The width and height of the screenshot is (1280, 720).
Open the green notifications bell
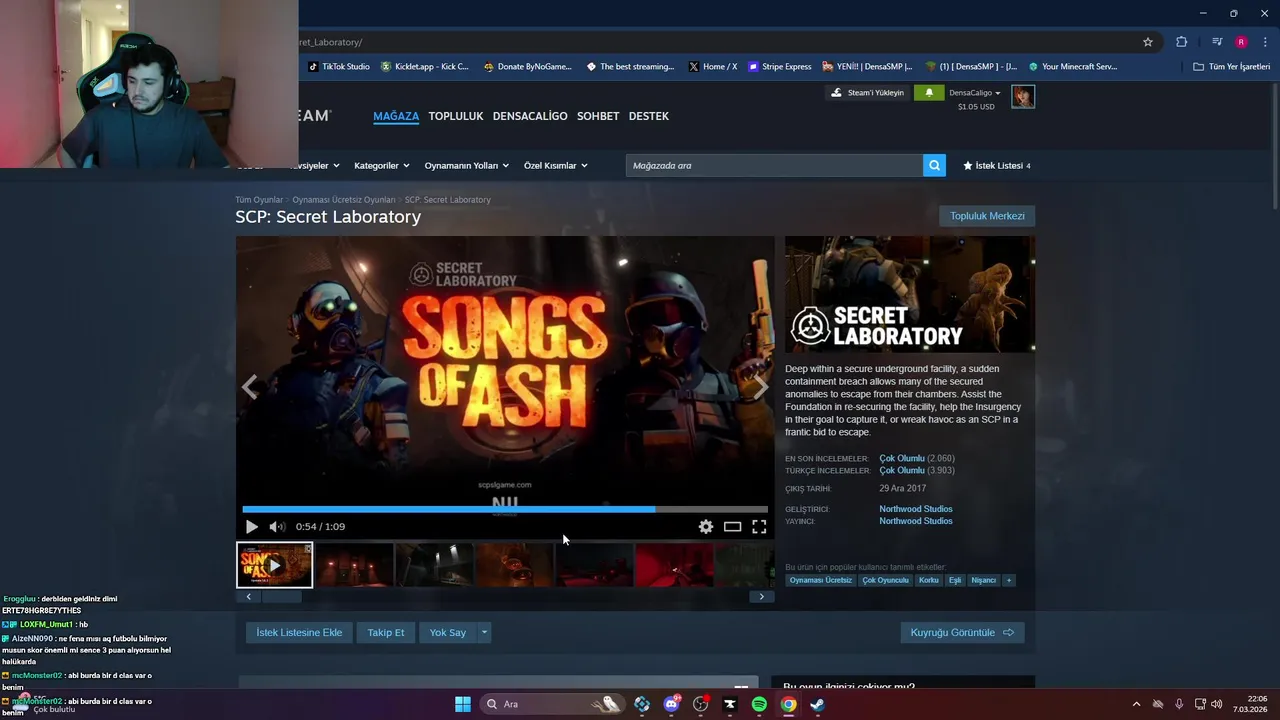coord(929,93)
